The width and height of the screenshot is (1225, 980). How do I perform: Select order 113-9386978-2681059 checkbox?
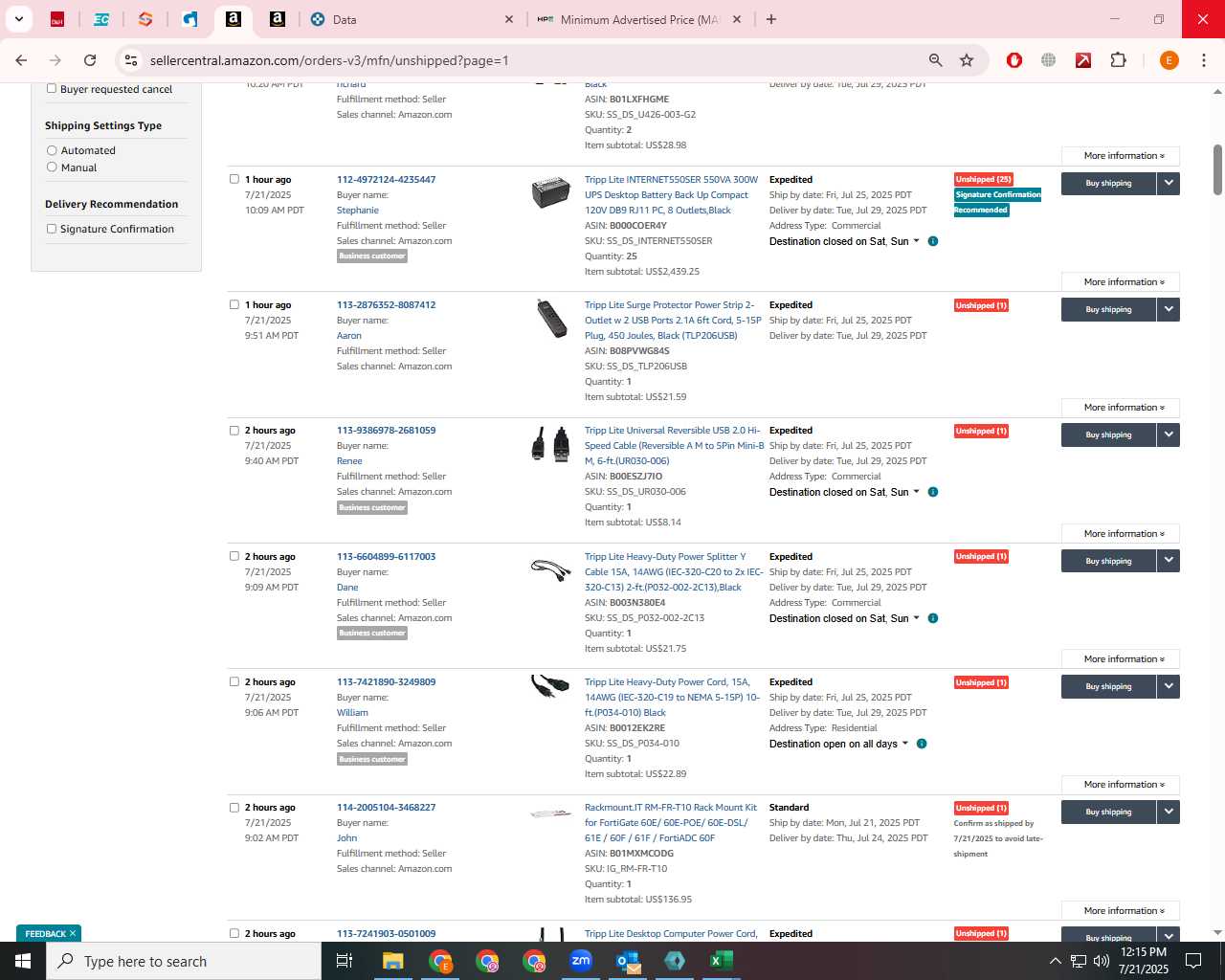pos(234,430)
